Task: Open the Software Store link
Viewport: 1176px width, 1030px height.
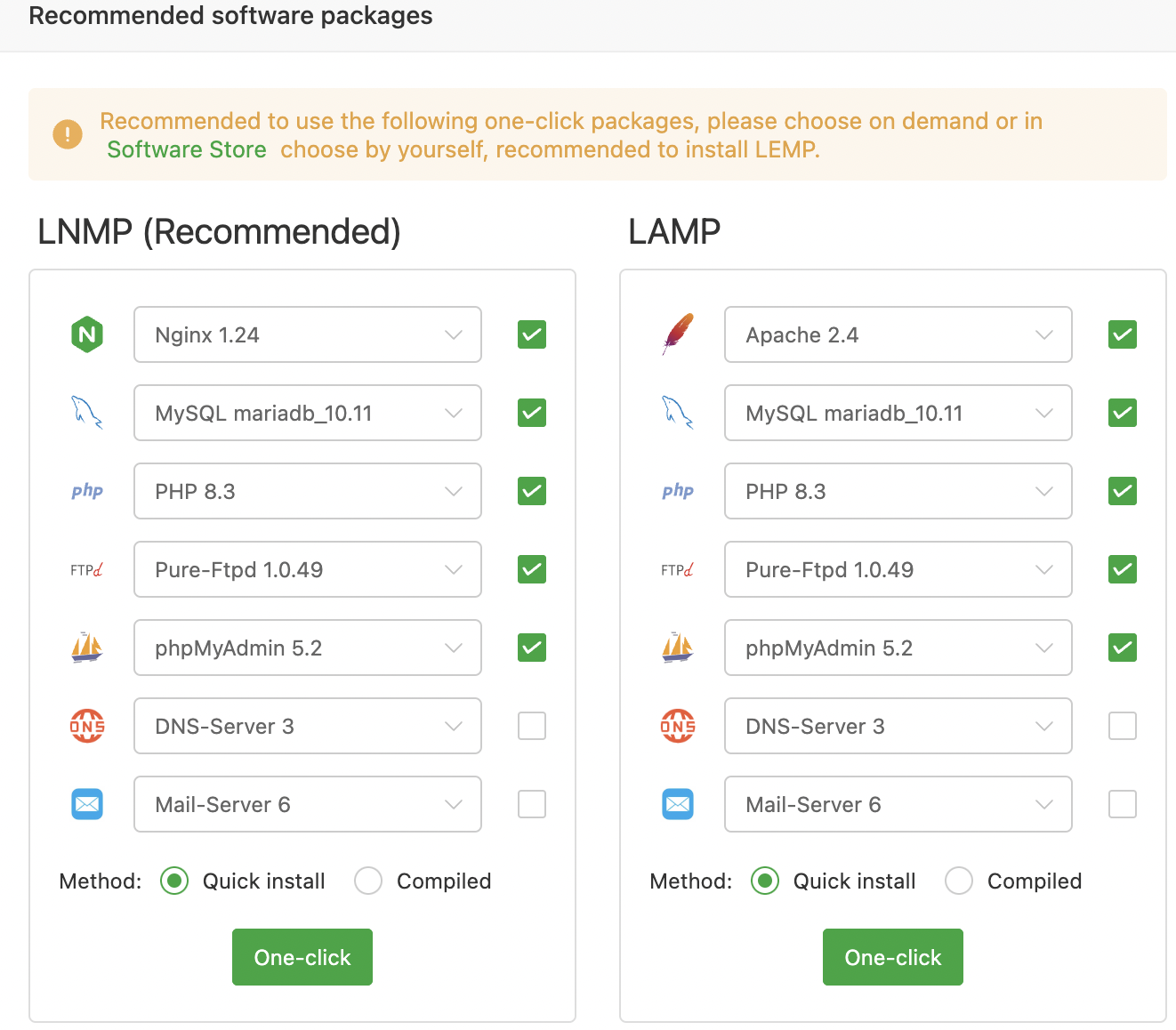Action: [x=187, y=149]
